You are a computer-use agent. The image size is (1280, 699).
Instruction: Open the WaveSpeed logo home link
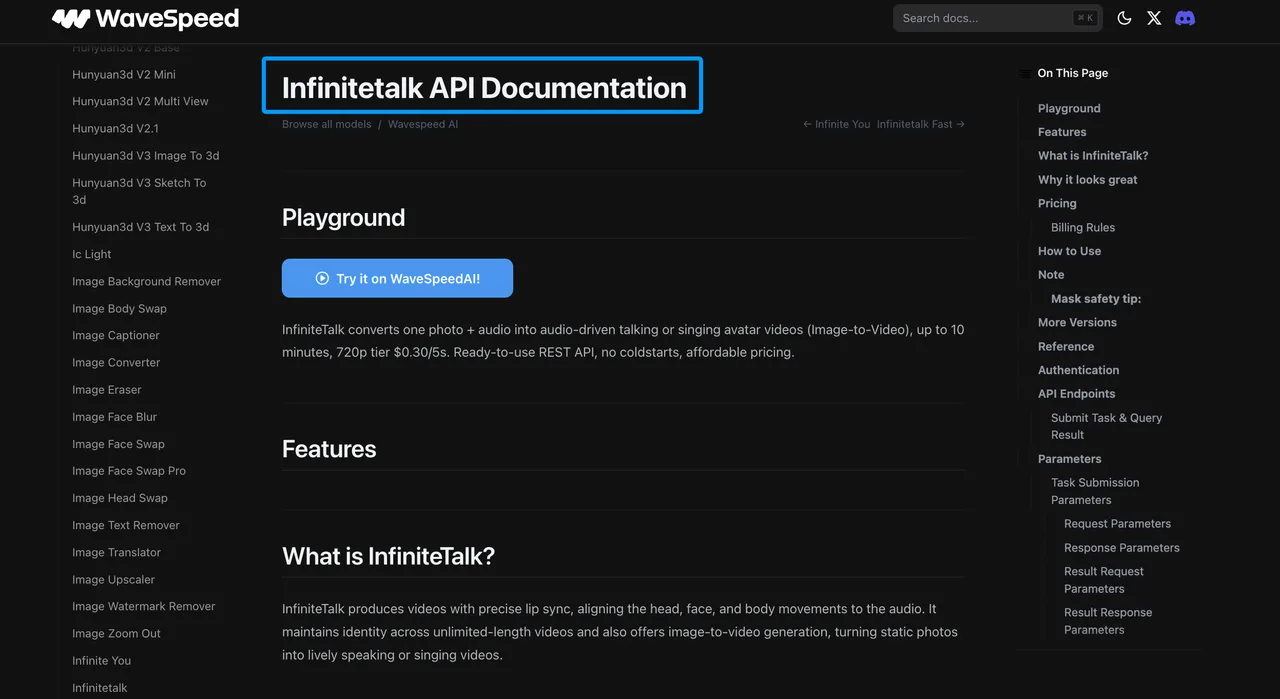[x=145, y=18]
